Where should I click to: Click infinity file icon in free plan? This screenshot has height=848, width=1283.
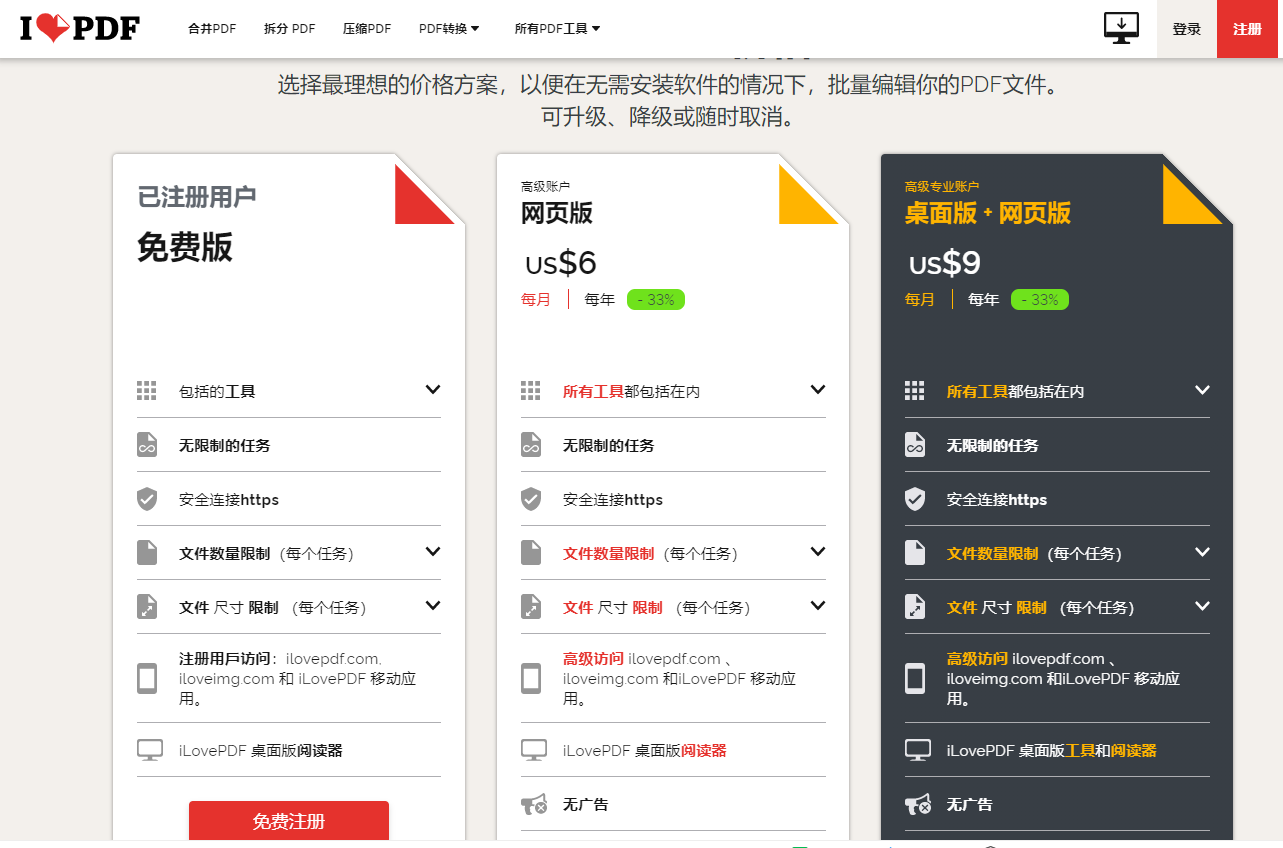tap(147, 445)
